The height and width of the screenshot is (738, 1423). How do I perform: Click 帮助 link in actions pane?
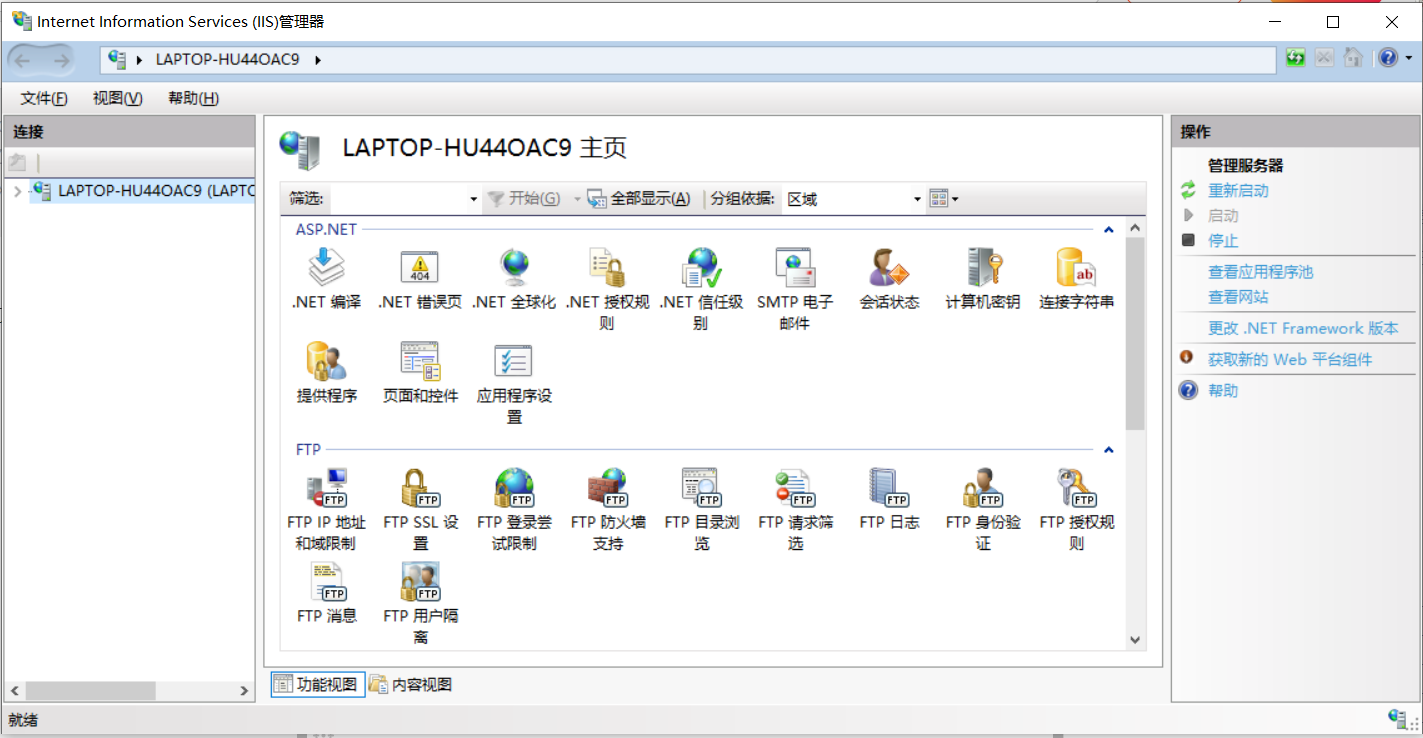(1223, 390)
